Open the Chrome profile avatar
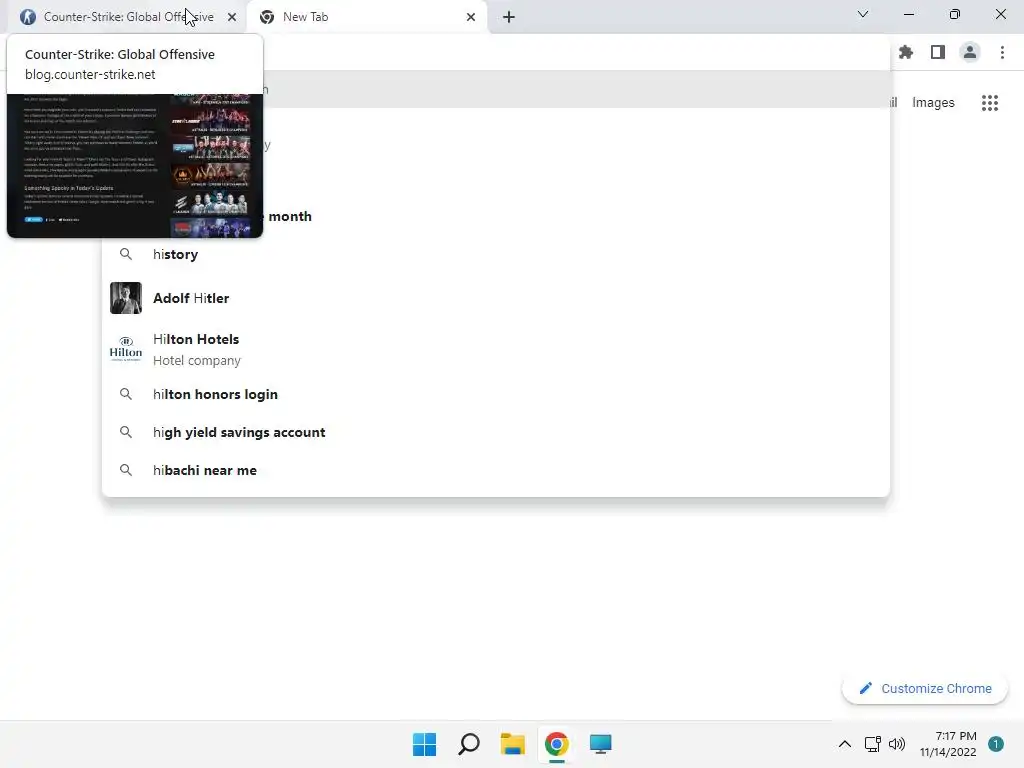Viewport: 1024px width, 768px height. pos(970,52)
